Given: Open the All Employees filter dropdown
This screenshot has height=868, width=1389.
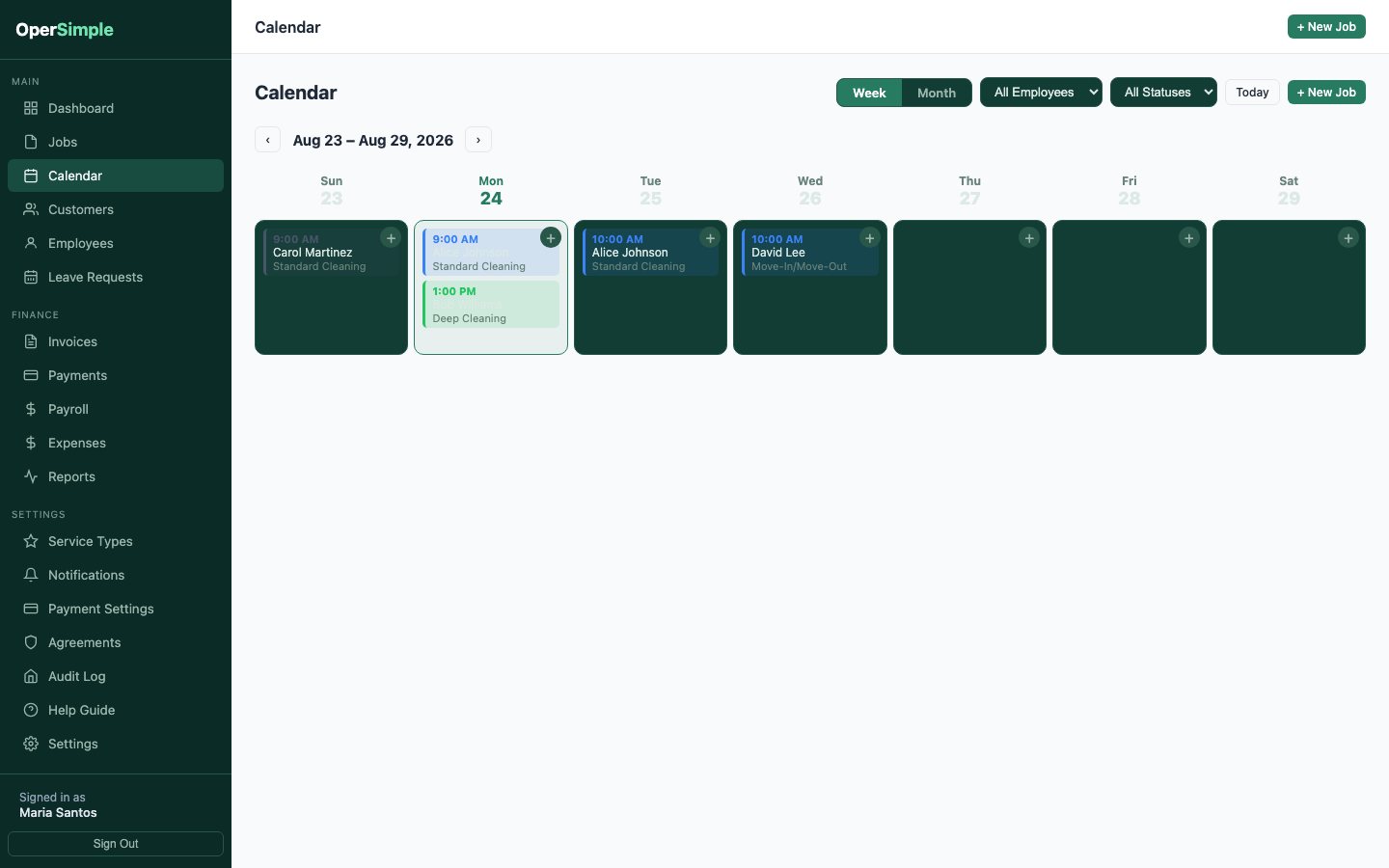Looking at the screenshot, I should 1041,93.
